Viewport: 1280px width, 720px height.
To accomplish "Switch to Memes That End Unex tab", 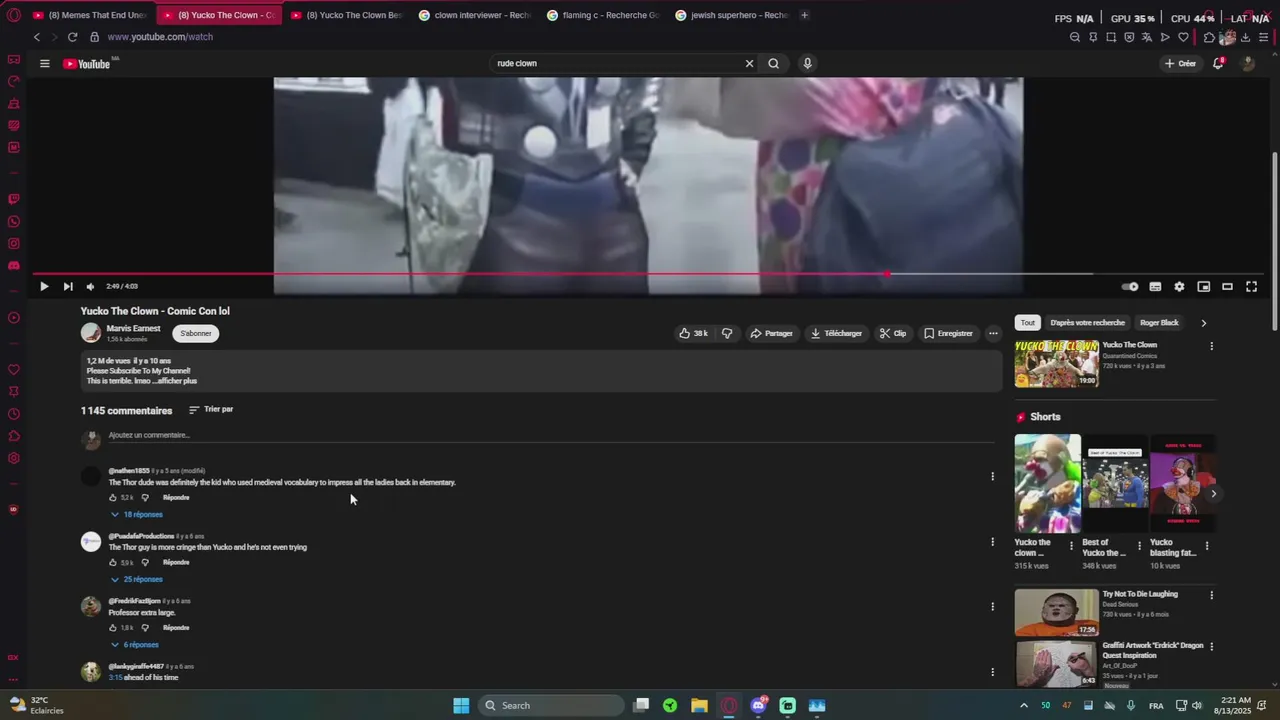I will coord(90,15).
